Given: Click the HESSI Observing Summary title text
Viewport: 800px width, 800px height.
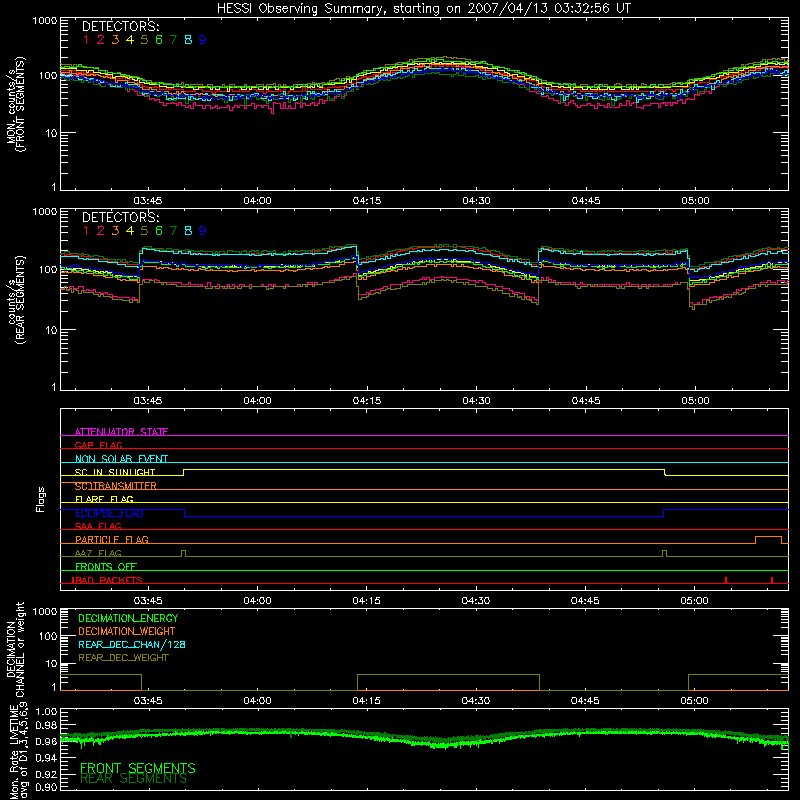Looking at the screenshot, I should 424,9.
